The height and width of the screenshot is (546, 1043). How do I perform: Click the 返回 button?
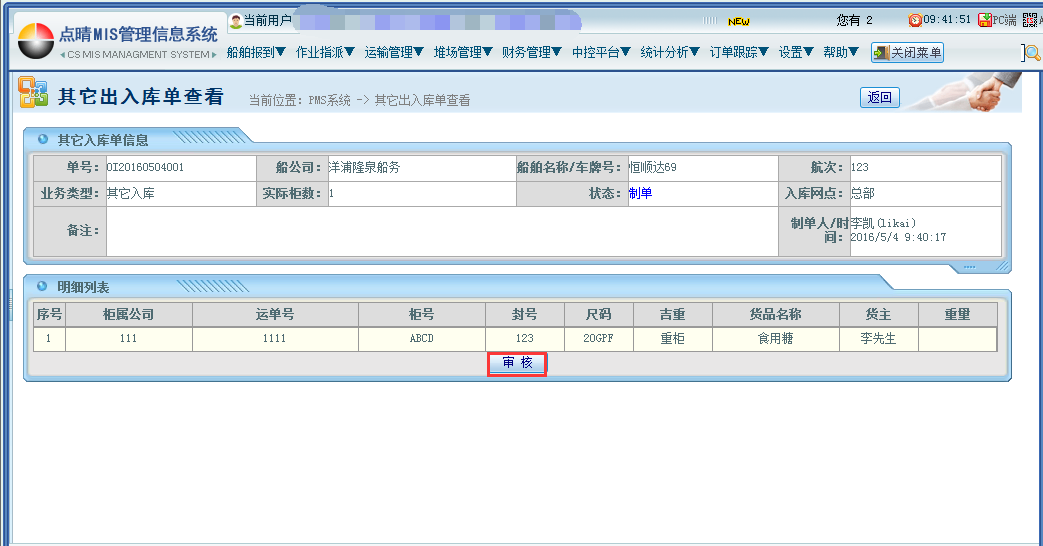click(x=879, y=97)
